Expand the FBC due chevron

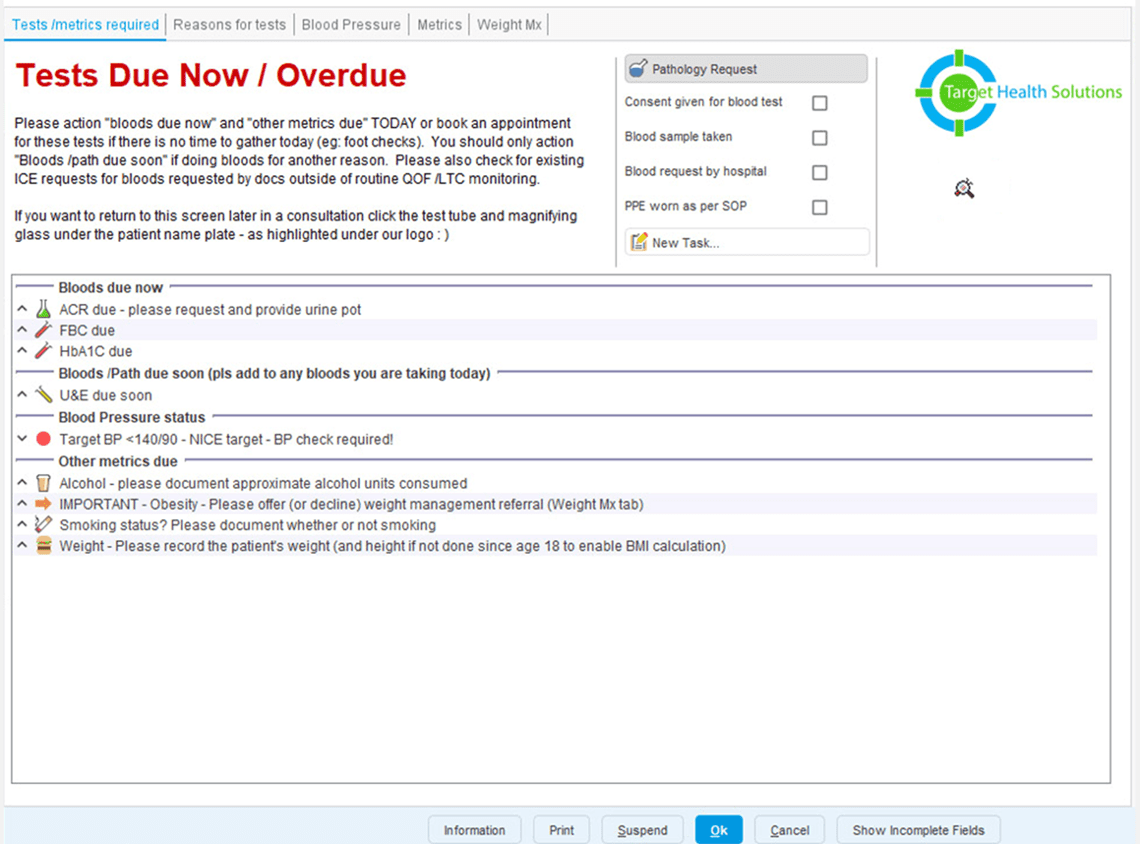(x=21, y=330)
